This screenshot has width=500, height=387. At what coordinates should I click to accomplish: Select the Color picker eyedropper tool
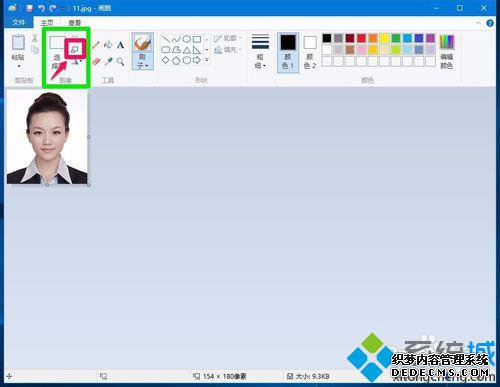[x=108, y=61]
